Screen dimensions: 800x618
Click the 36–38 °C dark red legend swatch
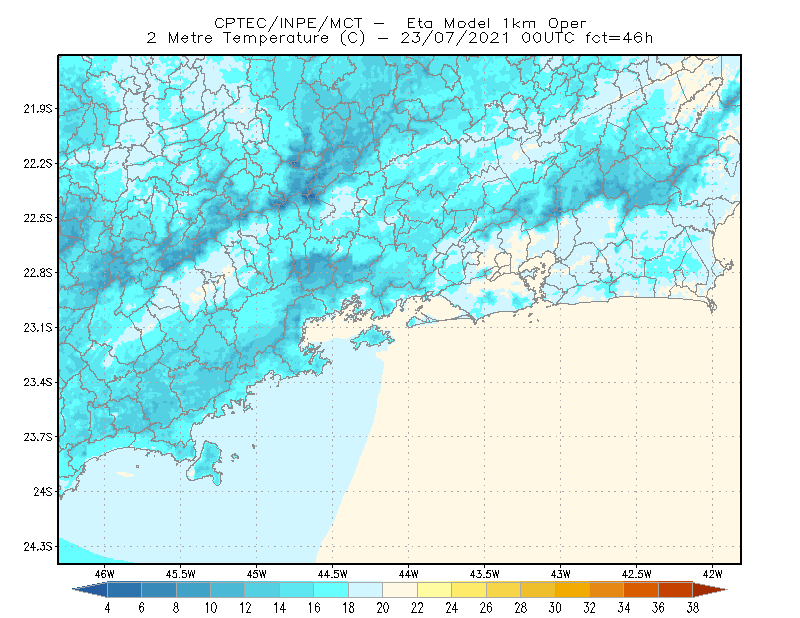(x=676, y=590)
